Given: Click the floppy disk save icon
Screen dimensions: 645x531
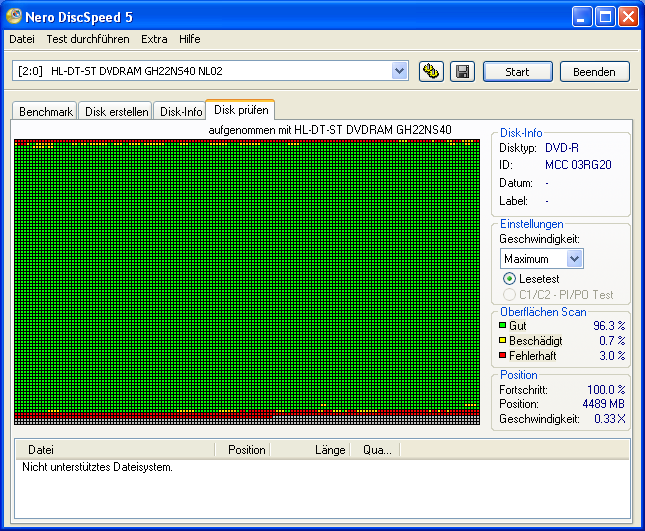Looking at the screenshot, I should (x=462, y=72).
